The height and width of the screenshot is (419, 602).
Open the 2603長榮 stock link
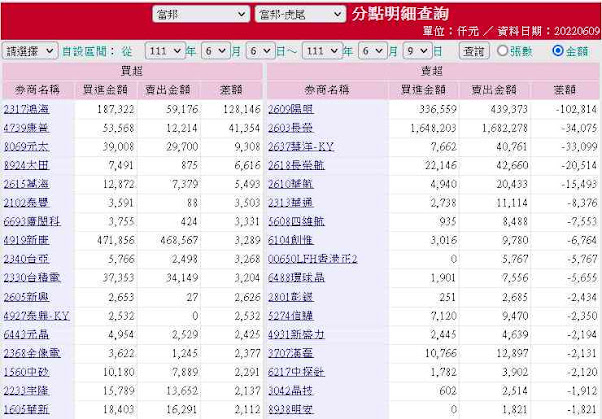pos(291,128)
